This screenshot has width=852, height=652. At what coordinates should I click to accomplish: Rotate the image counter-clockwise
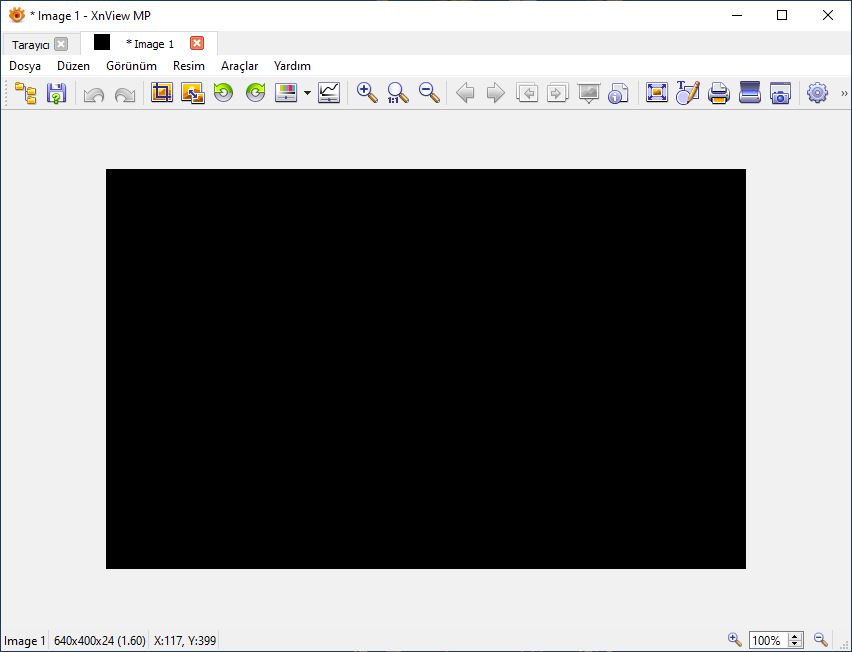223,93
